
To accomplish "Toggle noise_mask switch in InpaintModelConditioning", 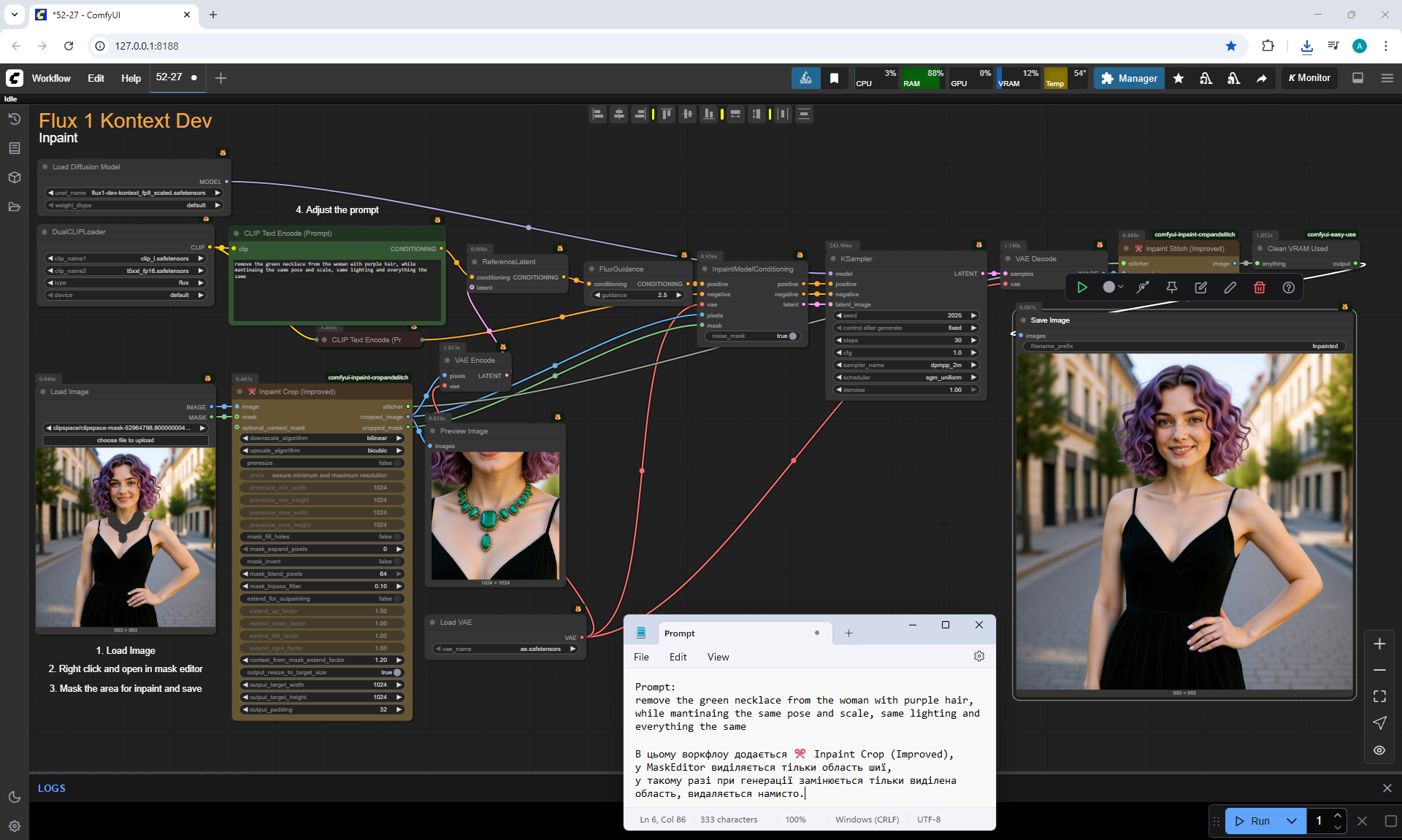I will coord(792,336).
